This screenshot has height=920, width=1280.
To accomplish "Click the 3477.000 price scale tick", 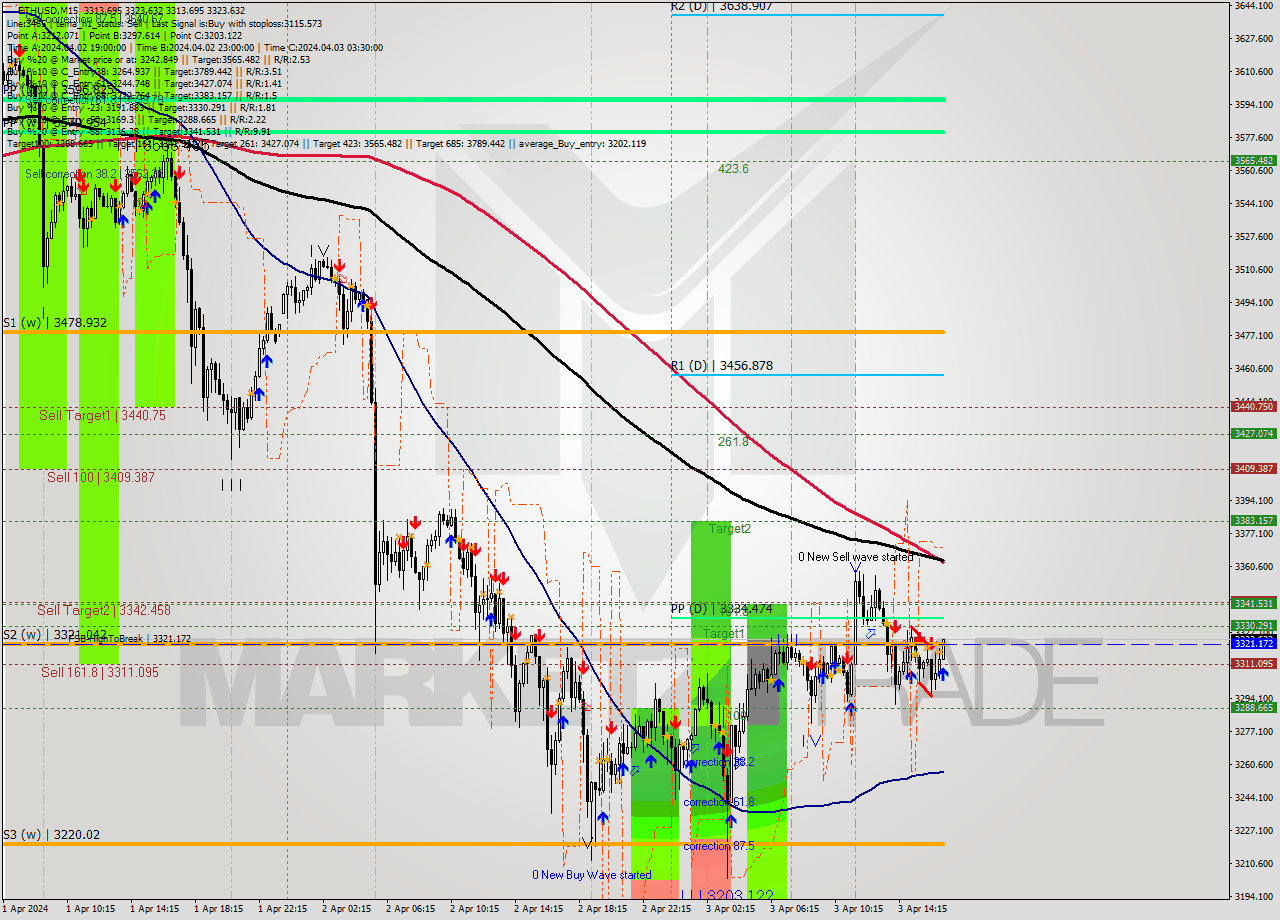I will coord(1253,335).
